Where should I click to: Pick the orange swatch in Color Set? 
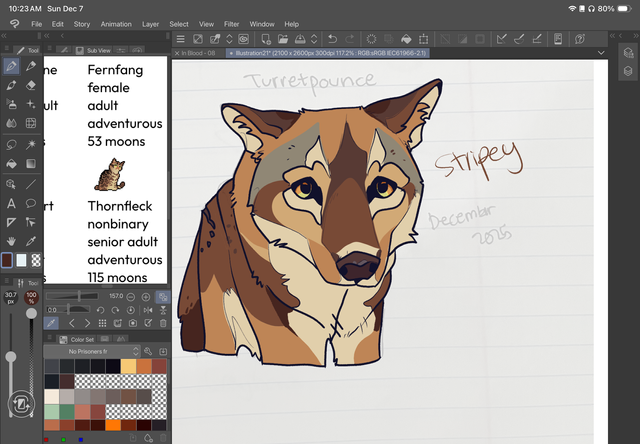(113, 424)
